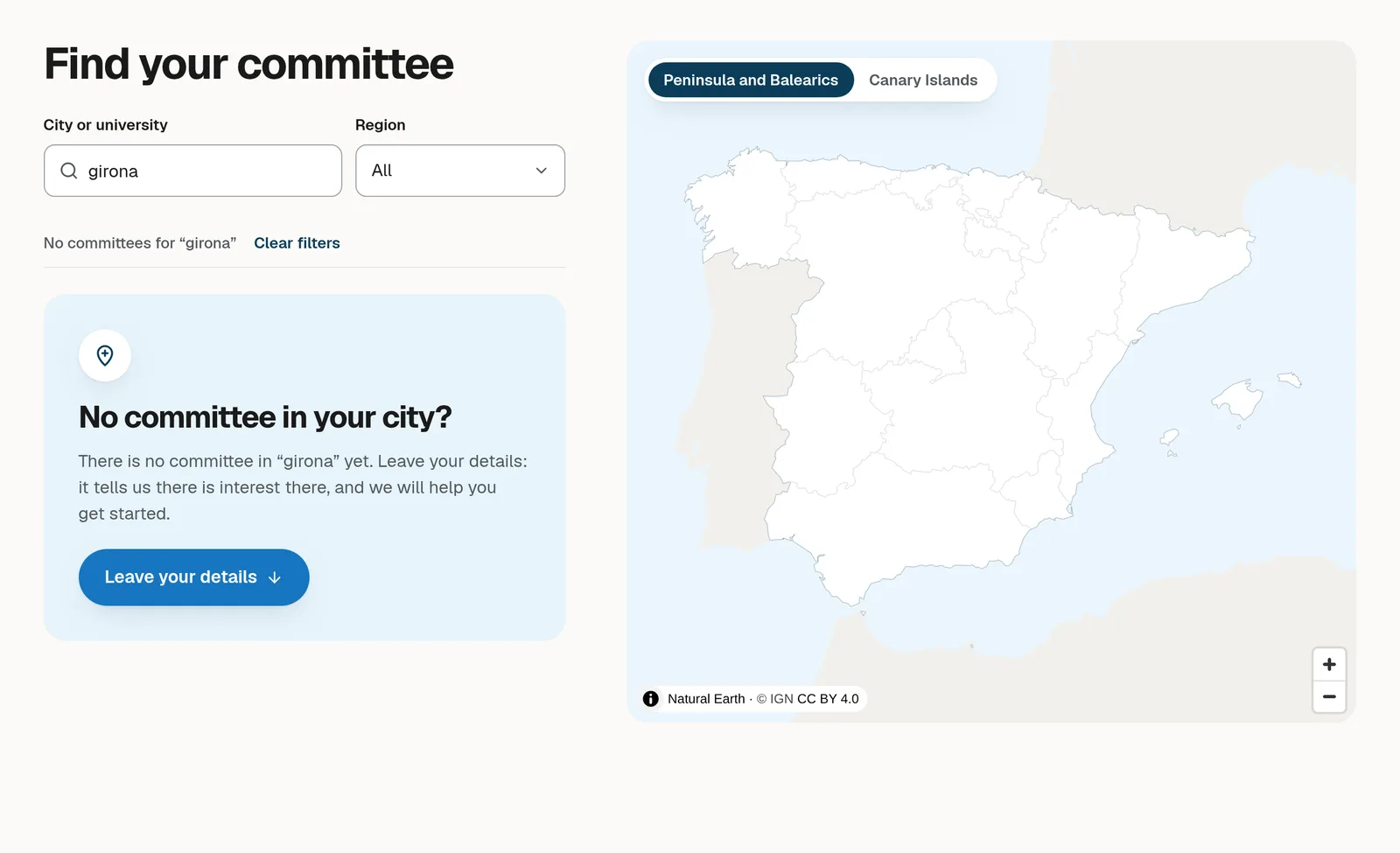Click the "City or university" label
Viewport: 1400px width, 853px height.
point(106,125)
